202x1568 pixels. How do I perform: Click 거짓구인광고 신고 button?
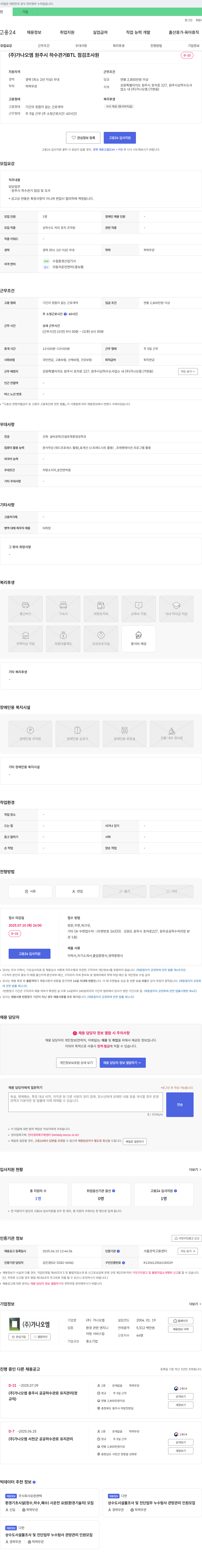point(187,1238)
